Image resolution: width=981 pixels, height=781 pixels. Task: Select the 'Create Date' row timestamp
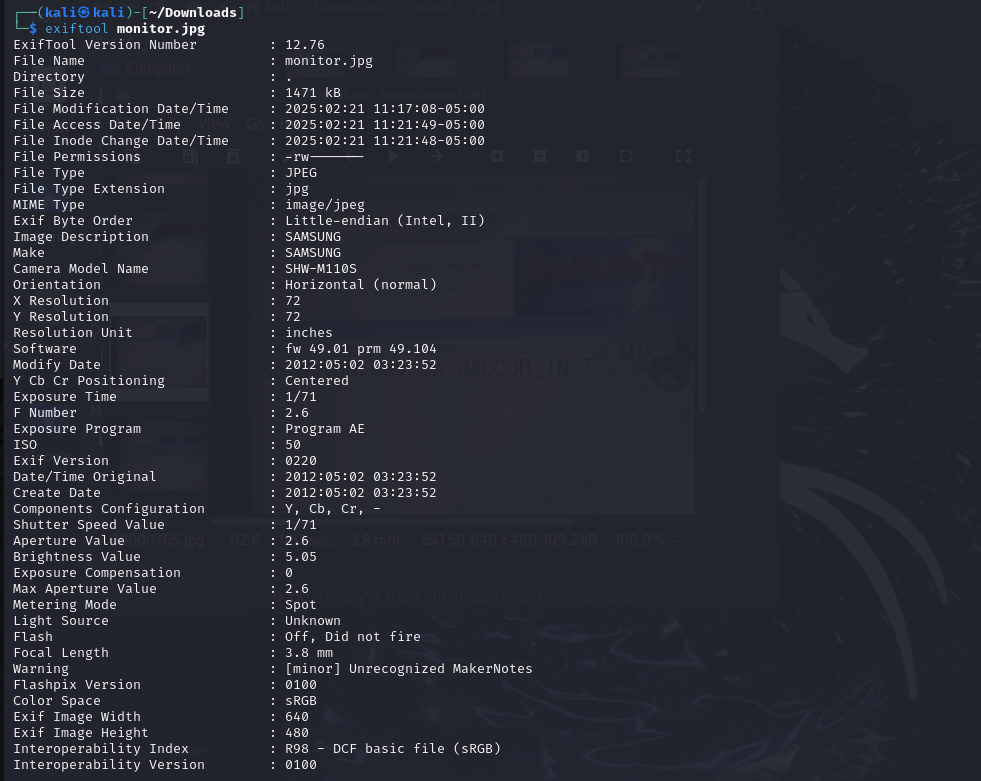[361, 493]
